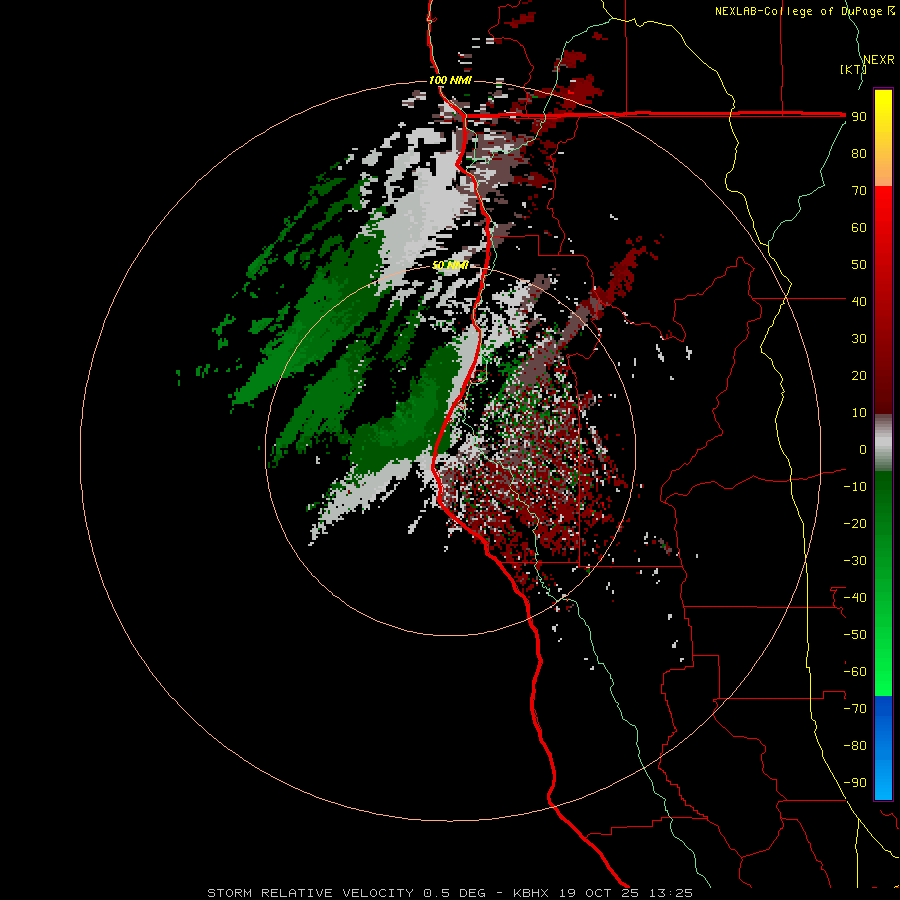Click the -50 value on the velocity scale
Screen dimensions: 900x900
(855, 635)
